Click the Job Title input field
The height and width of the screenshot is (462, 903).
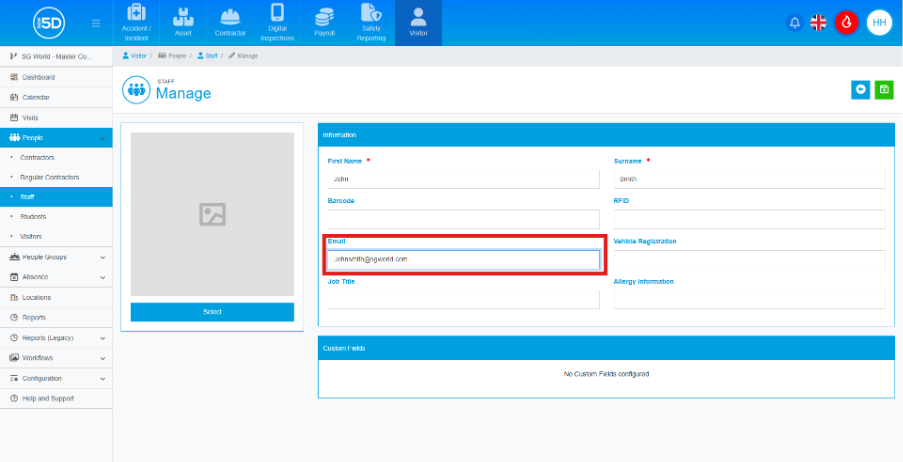coord(464,300)
